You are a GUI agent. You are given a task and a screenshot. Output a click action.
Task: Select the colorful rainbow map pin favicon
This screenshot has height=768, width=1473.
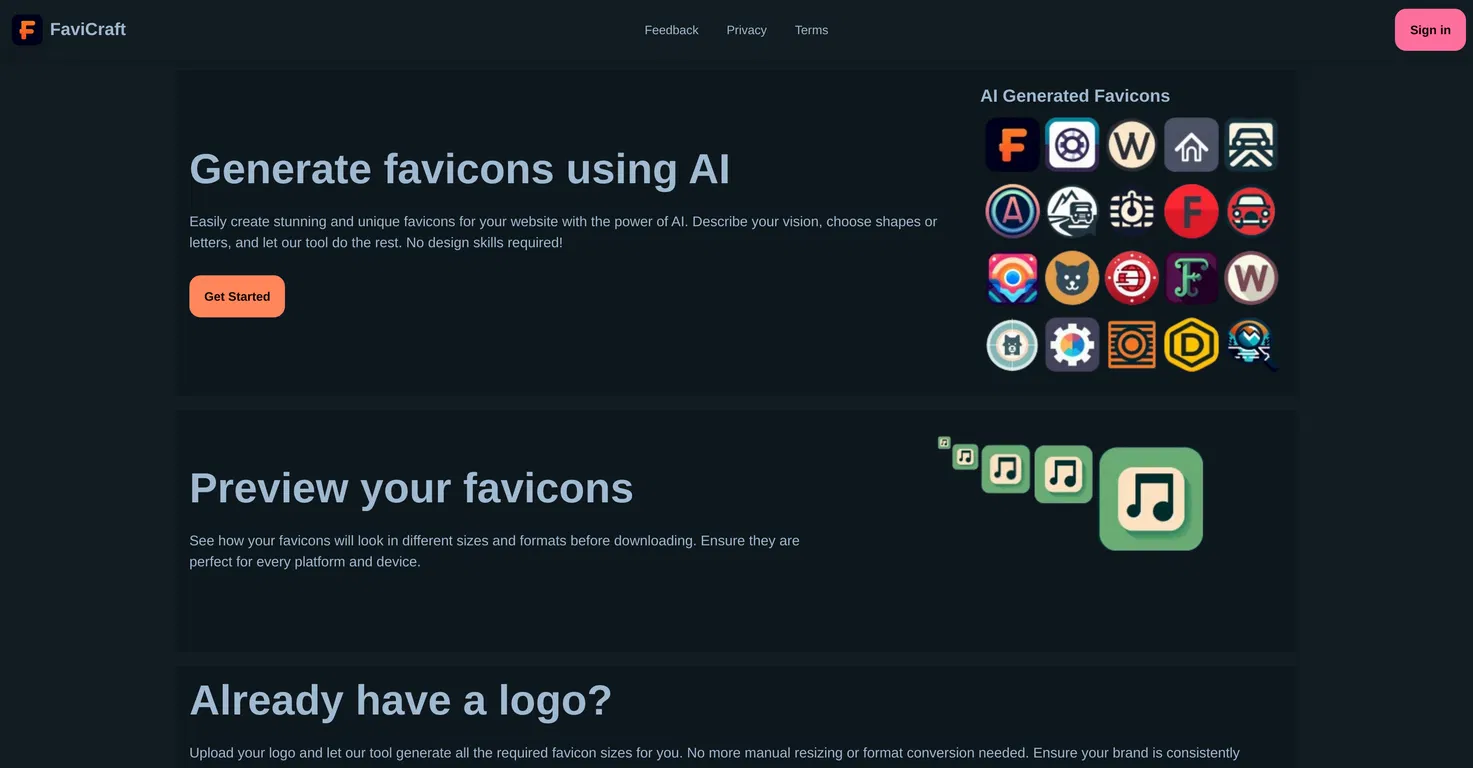click(x=1012, y=278)
